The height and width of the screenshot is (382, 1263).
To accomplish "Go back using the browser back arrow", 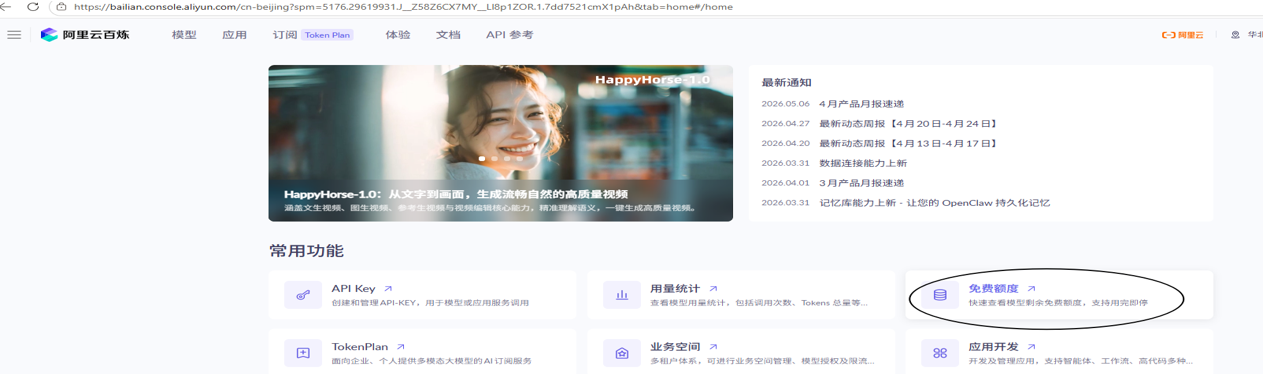I will tap(6, 6).
